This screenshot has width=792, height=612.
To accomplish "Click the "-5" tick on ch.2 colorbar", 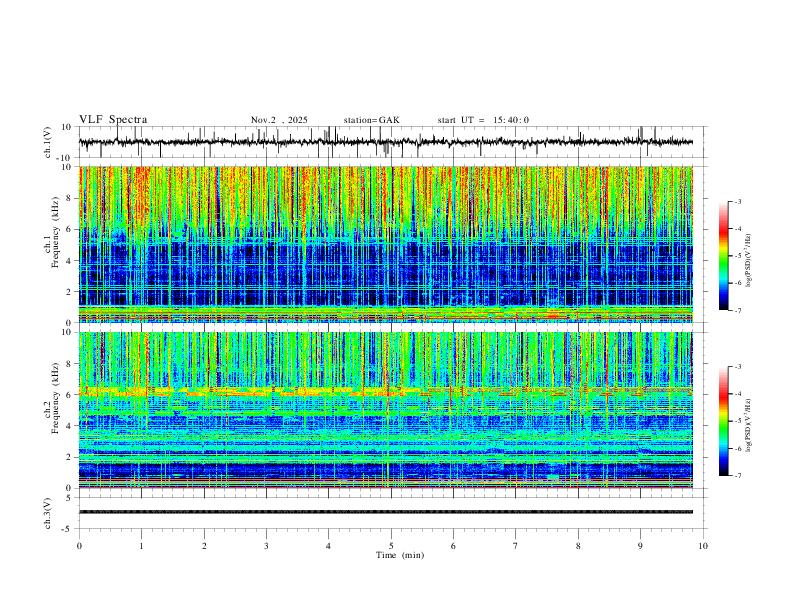I will (x=738, y=421).
